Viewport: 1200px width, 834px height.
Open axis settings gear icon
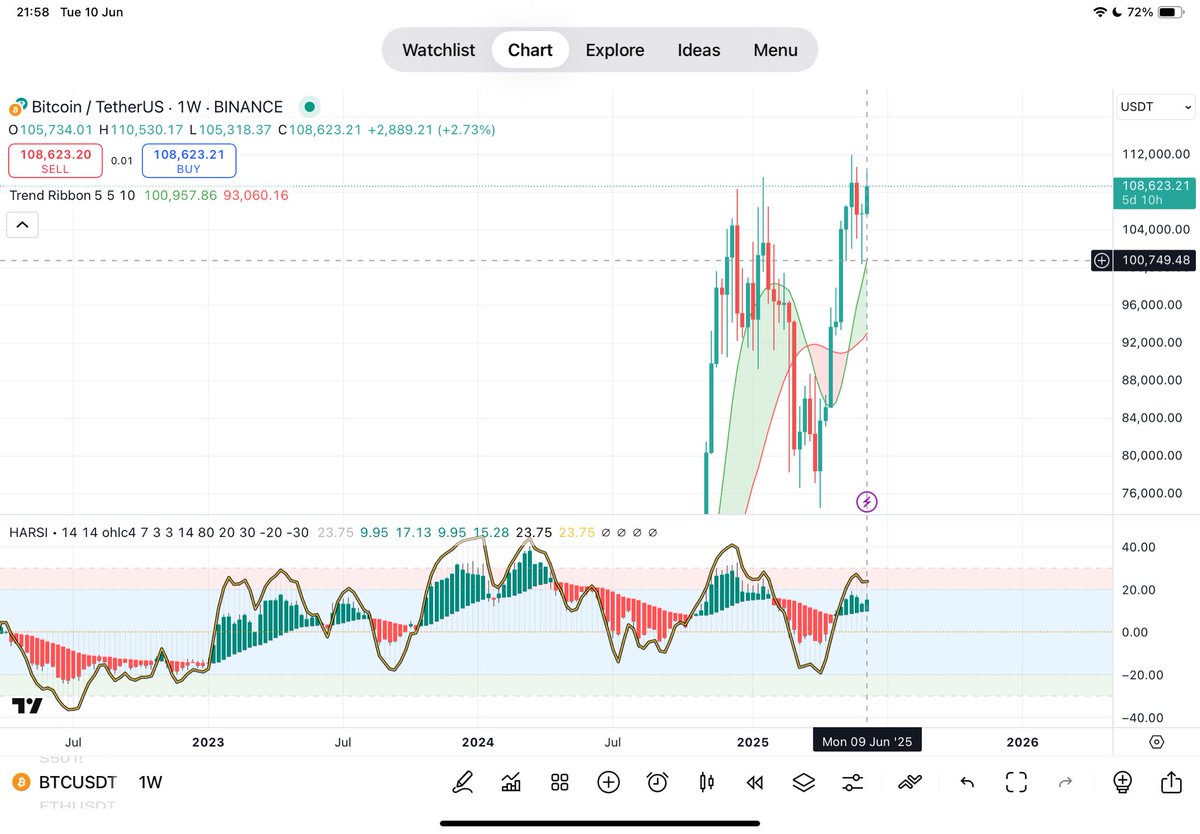pos(1157,741)
